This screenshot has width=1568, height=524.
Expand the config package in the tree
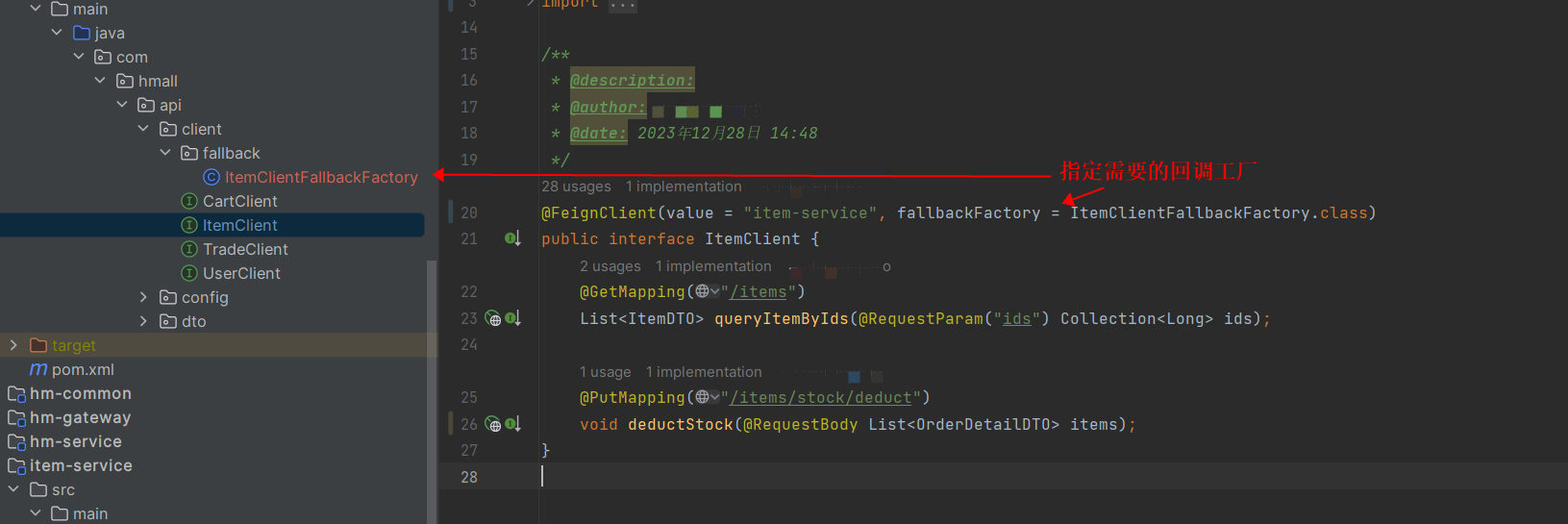pyautogui.click(x=143, y=297)
